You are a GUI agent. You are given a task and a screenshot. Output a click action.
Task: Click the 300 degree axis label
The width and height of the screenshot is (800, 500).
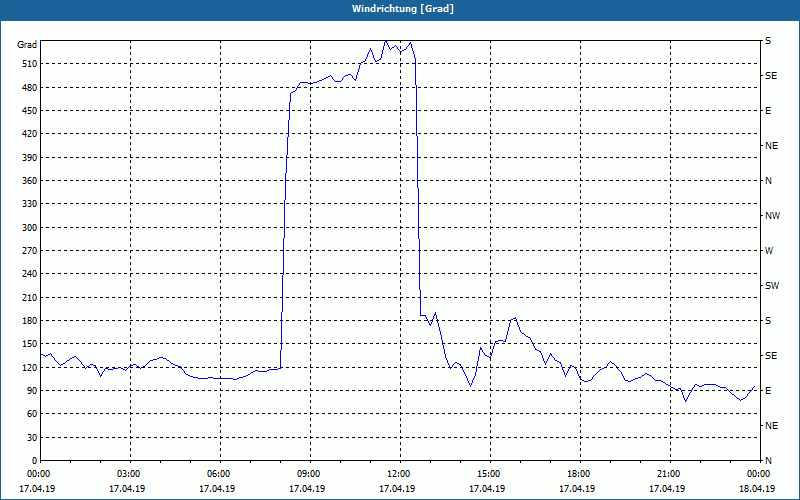click(x=29, y=228)
